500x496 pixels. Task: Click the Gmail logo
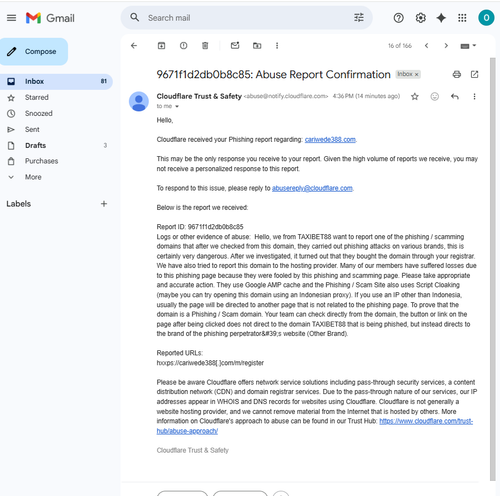coord(50,18)
